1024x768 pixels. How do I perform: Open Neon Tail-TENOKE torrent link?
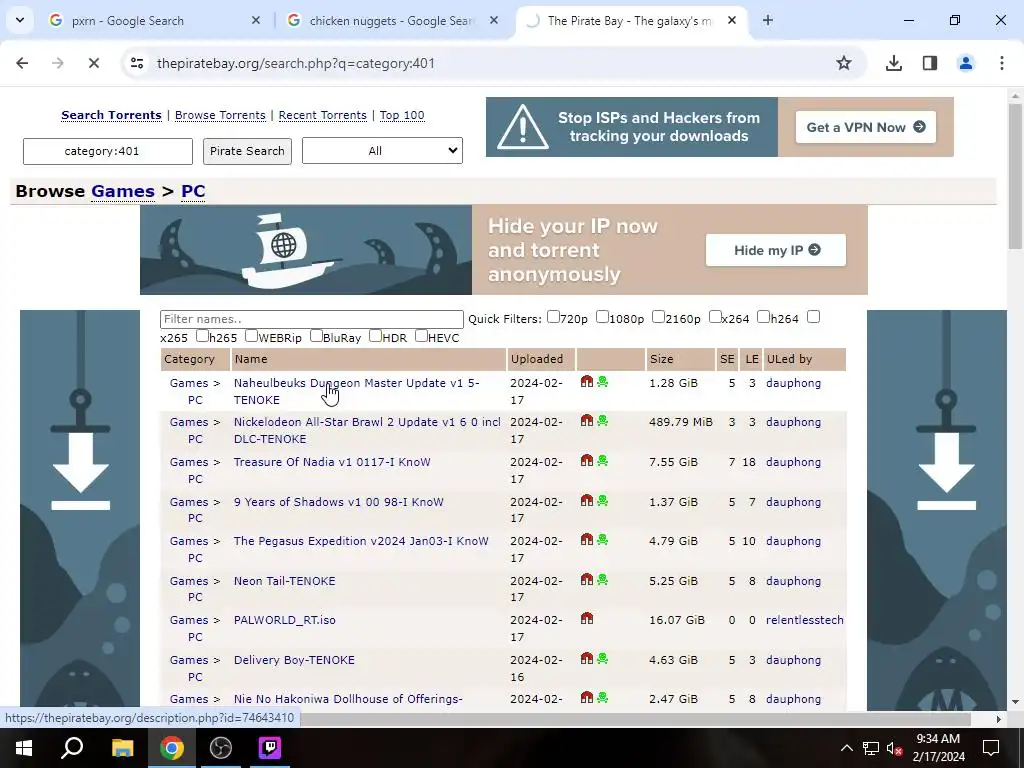coord(285,581)
